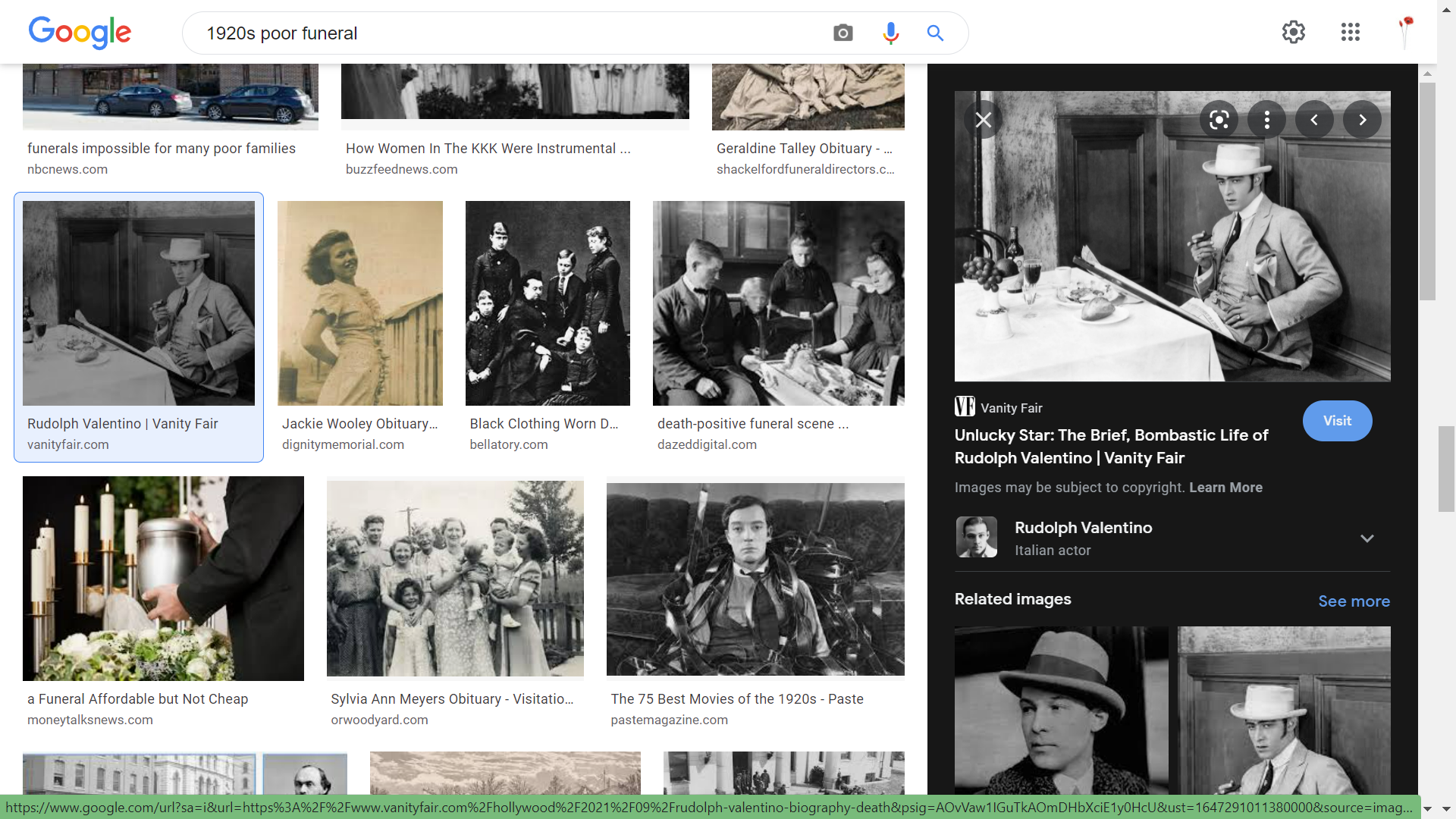The width and height of the screenshot is (1456, 819).
Task: Open Google settings gear
Action: [1293, 32]
